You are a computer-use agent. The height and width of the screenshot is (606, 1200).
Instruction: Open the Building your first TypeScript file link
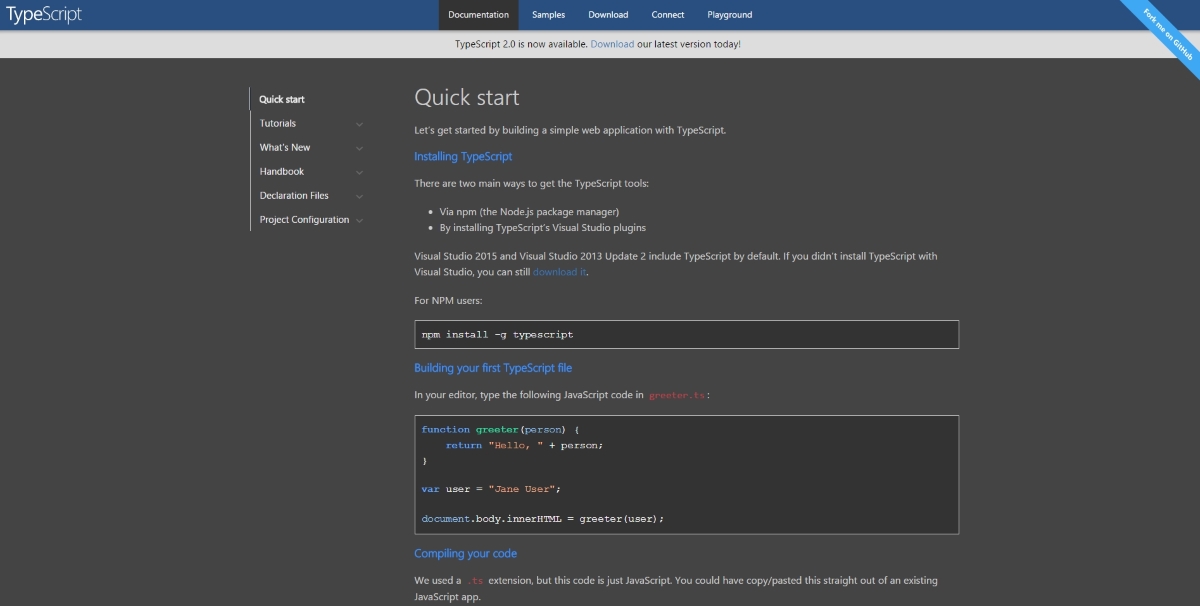(x=494, y=368)
